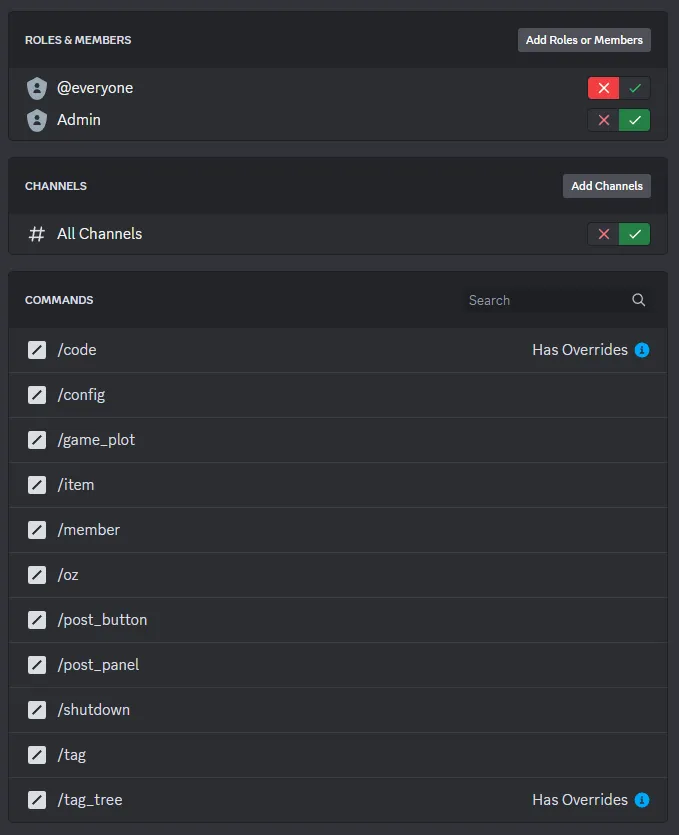Select the /tag_tree command name

click(x=90, y=800)
